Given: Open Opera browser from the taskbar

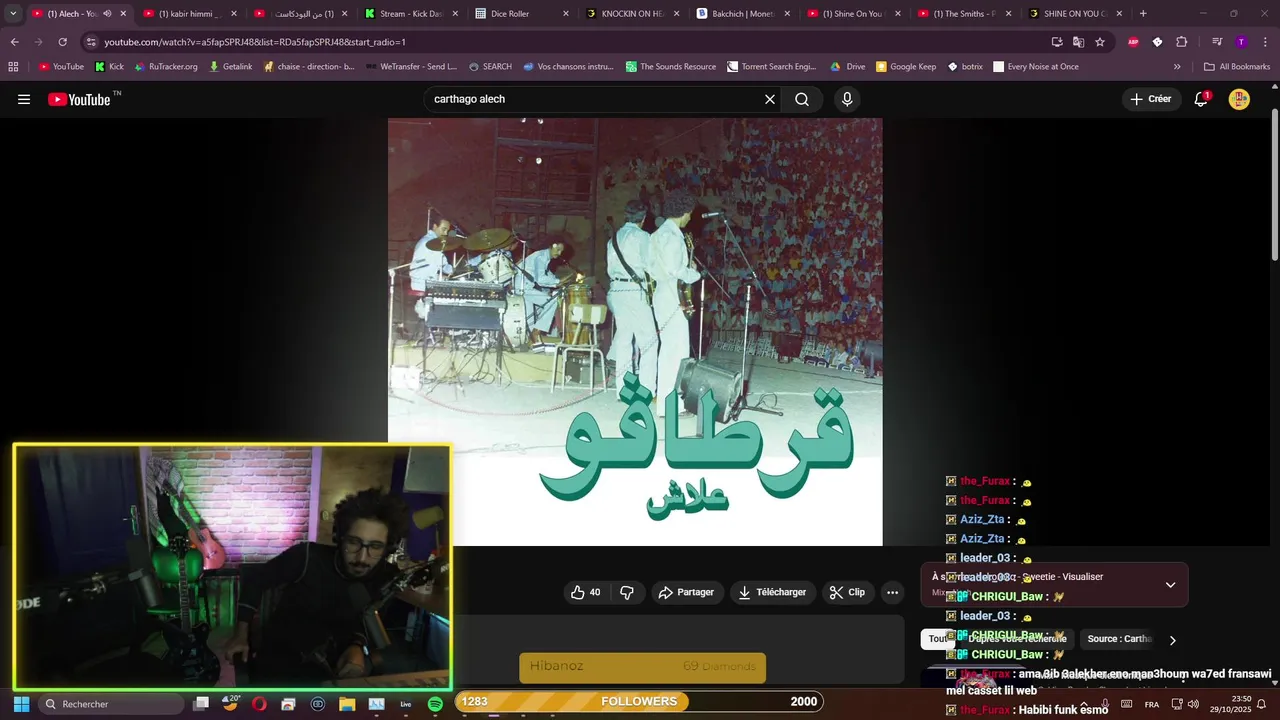Looking at the screenshot, I should coord(259,704).
